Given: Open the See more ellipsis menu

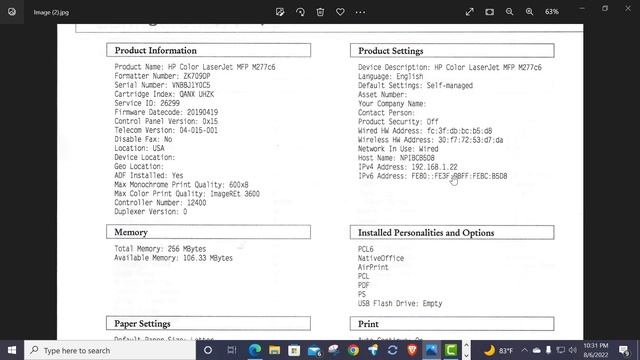Looking at the screenshot, I should 360,12.
